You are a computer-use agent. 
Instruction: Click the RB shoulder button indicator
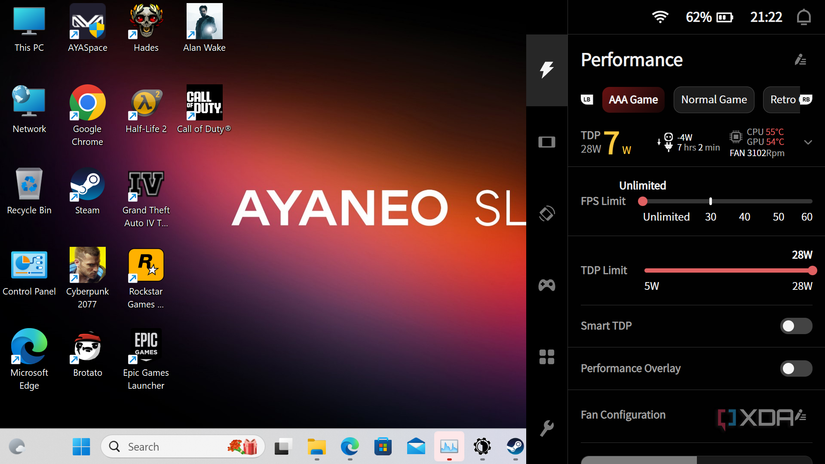coord(806,99)
